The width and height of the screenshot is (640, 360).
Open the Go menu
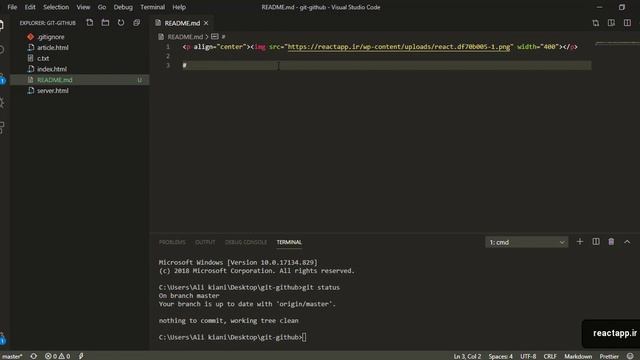(x=102, y=7)
